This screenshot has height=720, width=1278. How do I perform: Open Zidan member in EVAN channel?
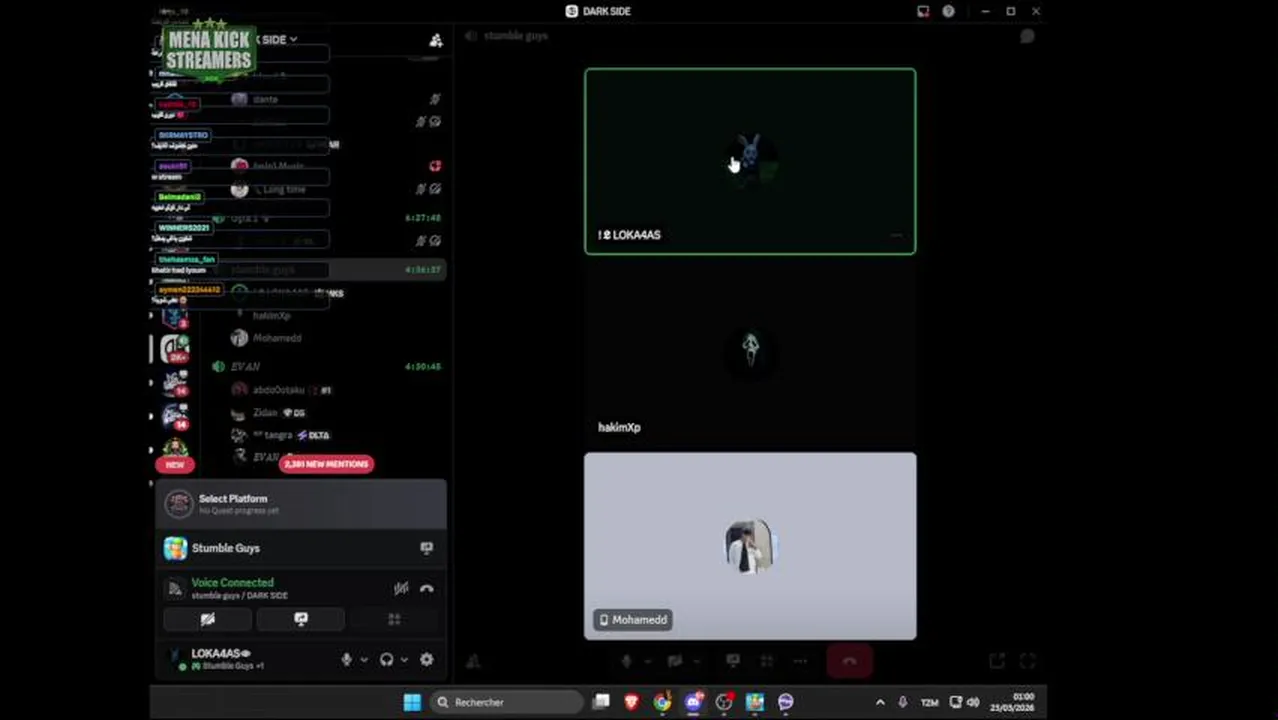pyautogui.click(x=265, y=412)
